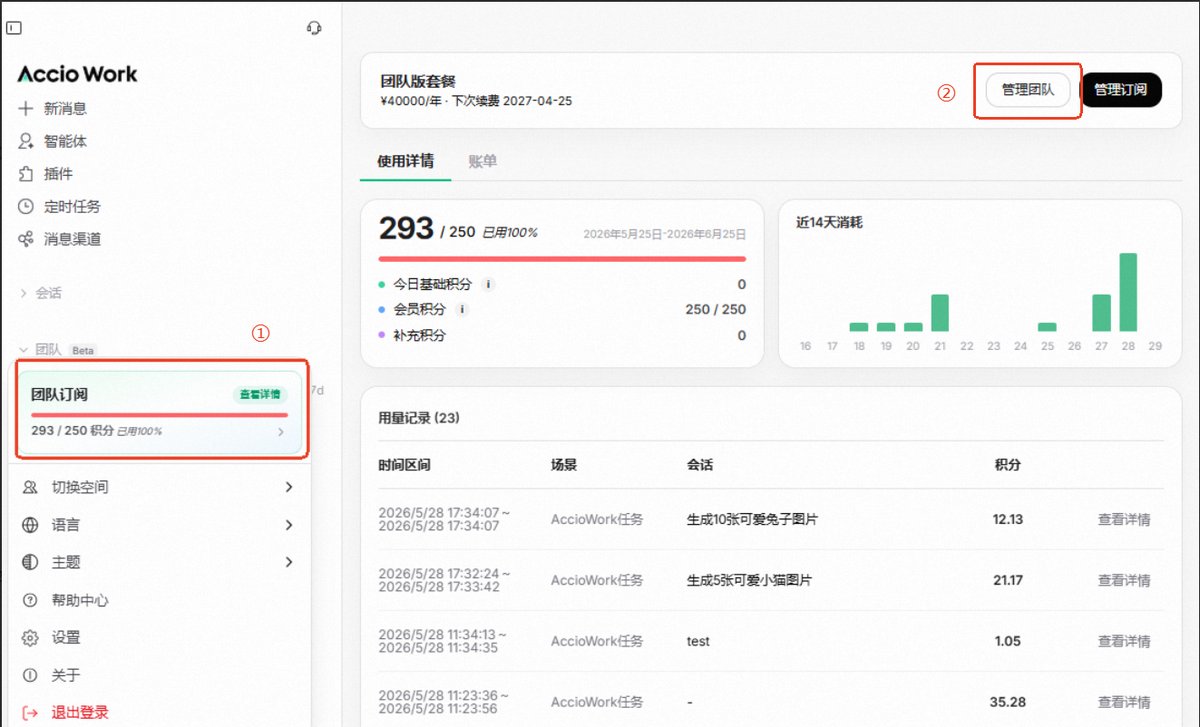Switch to the 使用详情 tab
Screen dimensions: 1200x727
(x=405, y=161)
